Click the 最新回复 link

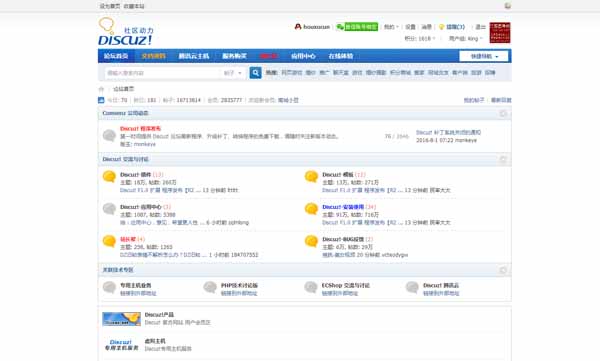[x=501, y=100]
